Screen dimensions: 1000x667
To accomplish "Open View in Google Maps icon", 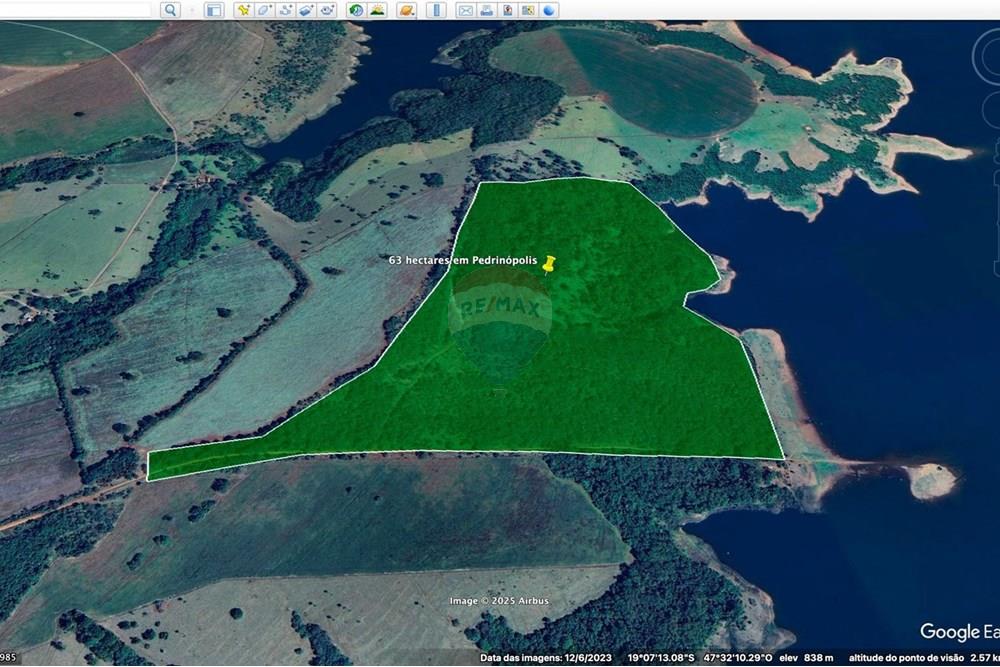I will click(x=528, y=10).
